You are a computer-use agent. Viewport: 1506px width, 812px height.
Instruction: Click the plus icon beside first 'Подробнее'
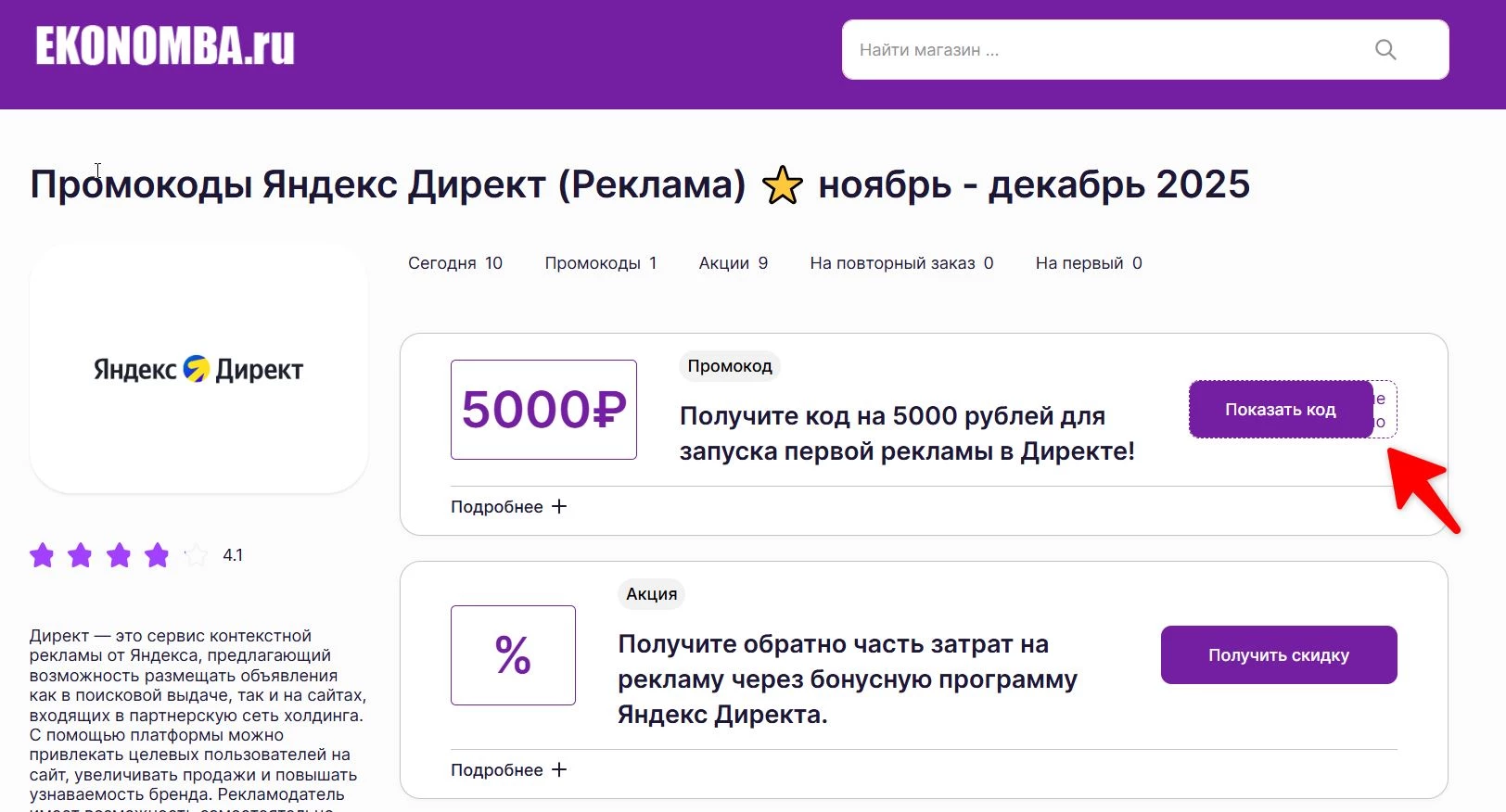(559, 506)
